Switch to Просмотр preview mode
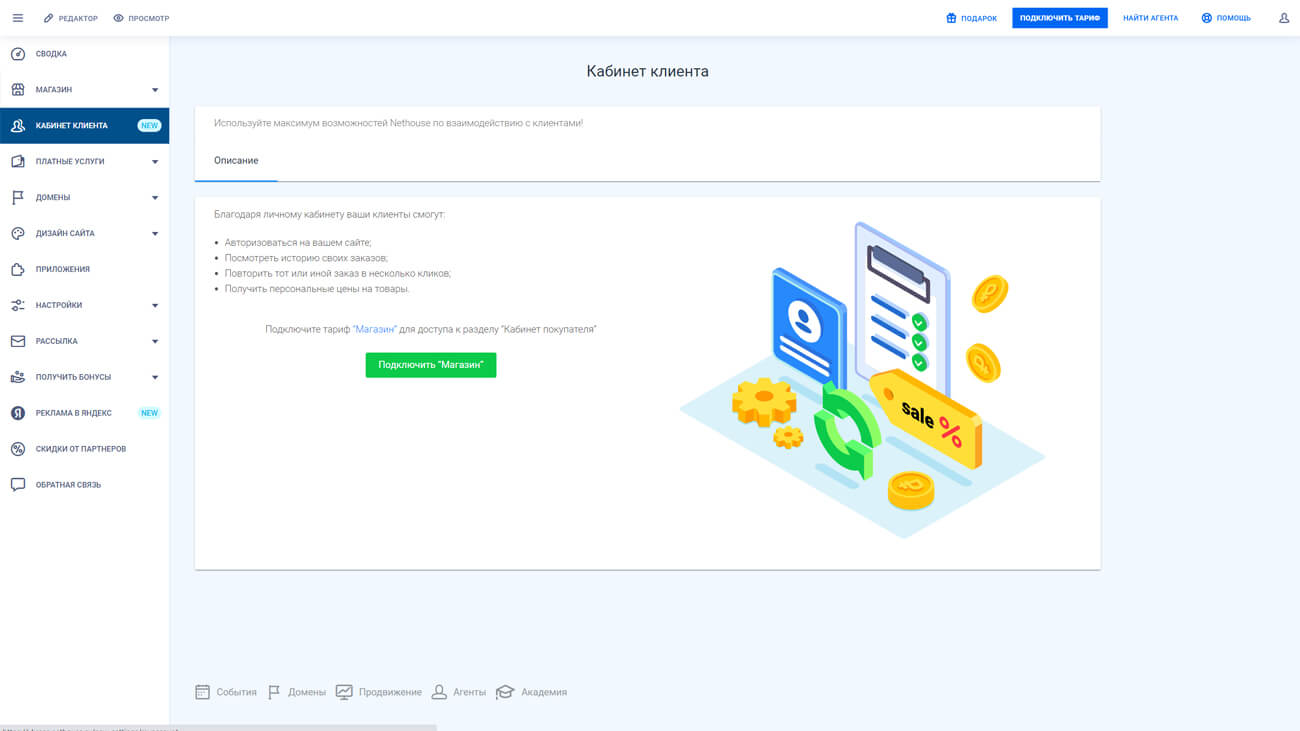 [x=141, y=18]
